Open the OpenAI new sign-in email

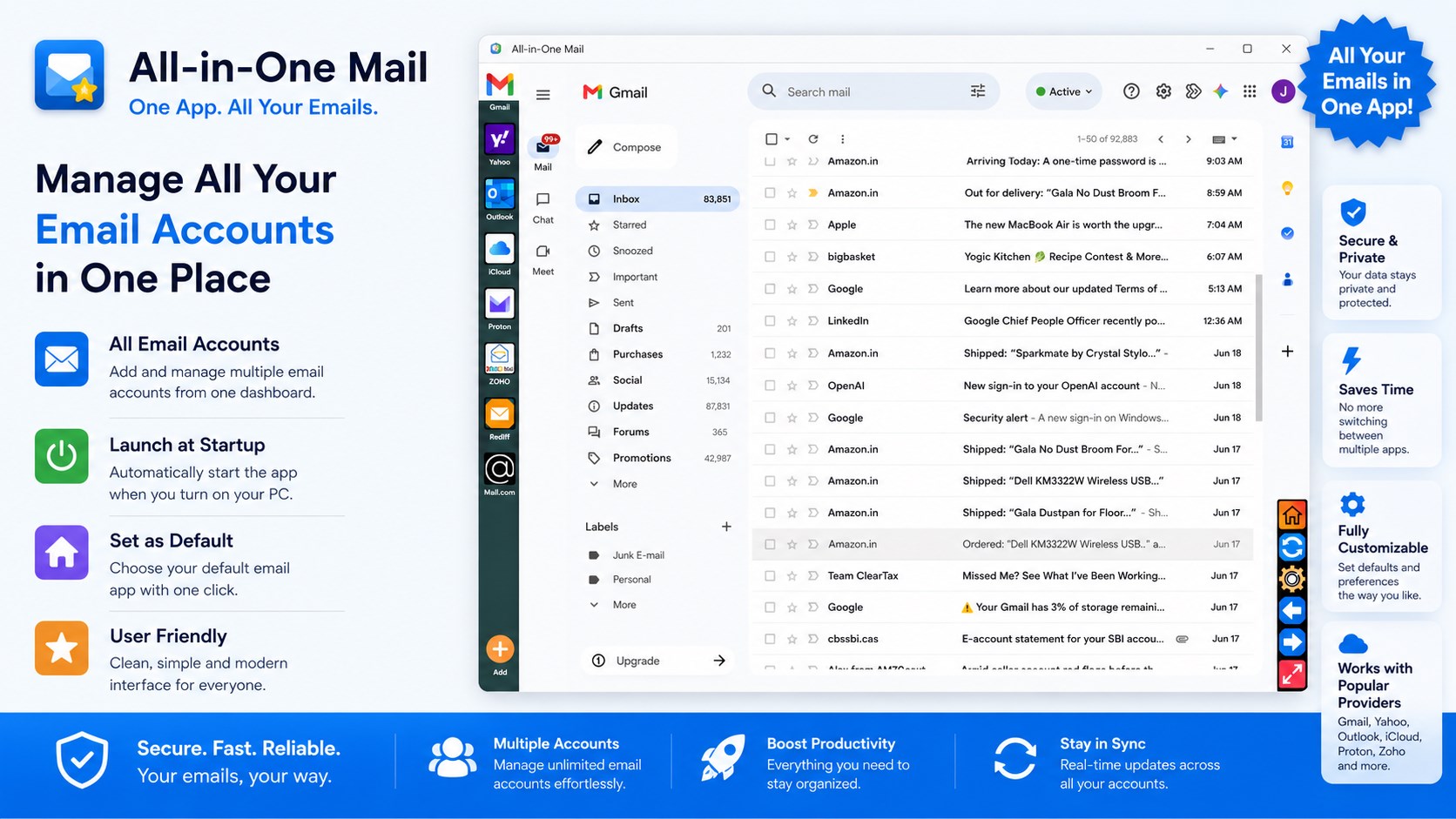click(1002, 386)
